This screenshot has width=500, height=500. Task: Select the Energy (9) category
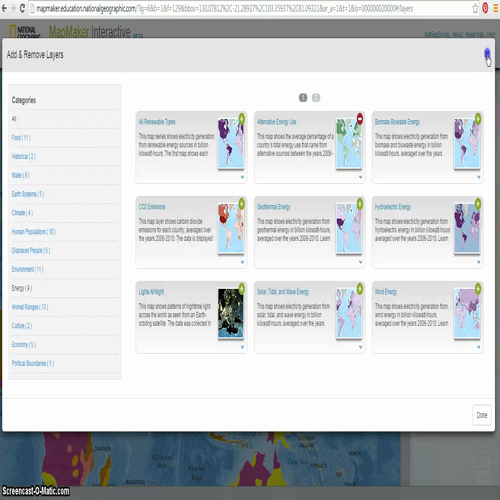(22, 288)
